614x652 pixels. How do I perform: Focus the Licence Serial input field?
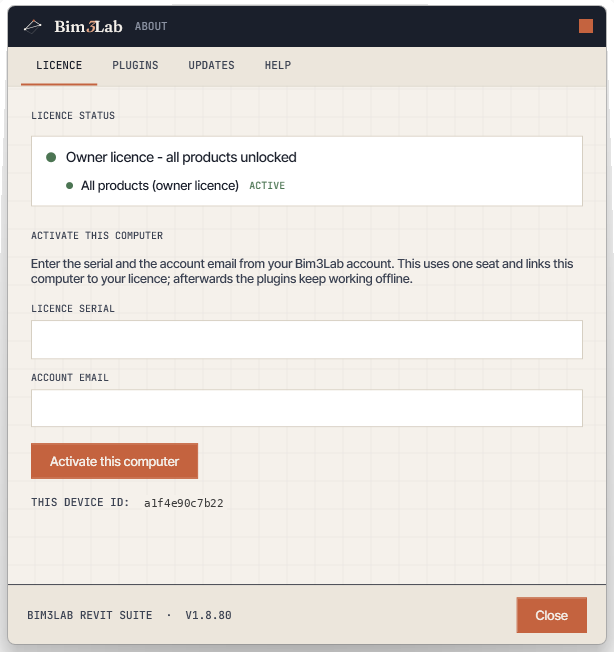pos(307,339)
